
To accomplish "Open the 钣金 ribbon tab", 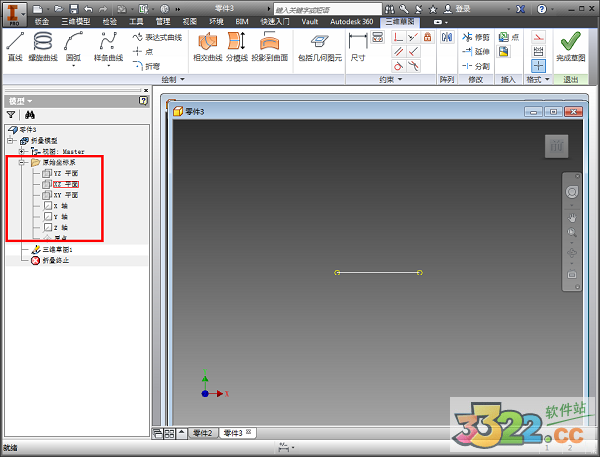I will pyautogui.click(x=42, y=22).
